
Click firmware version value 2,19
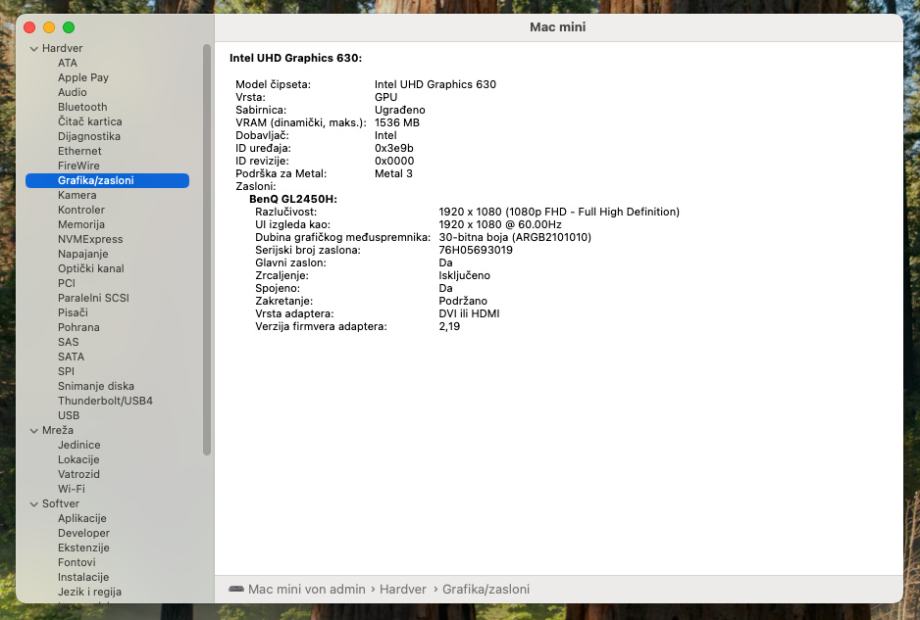pos(449,326)
